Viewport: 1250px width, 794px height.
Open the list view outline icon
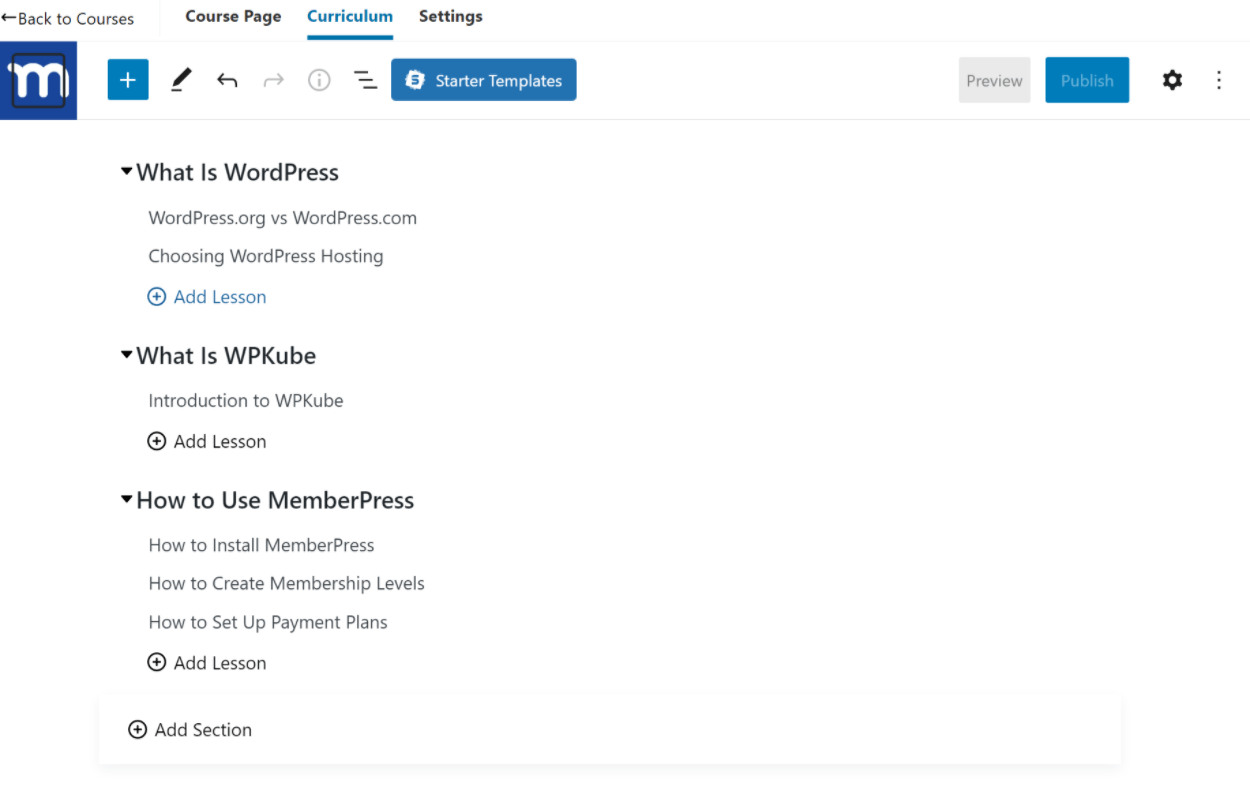point(365,80)
